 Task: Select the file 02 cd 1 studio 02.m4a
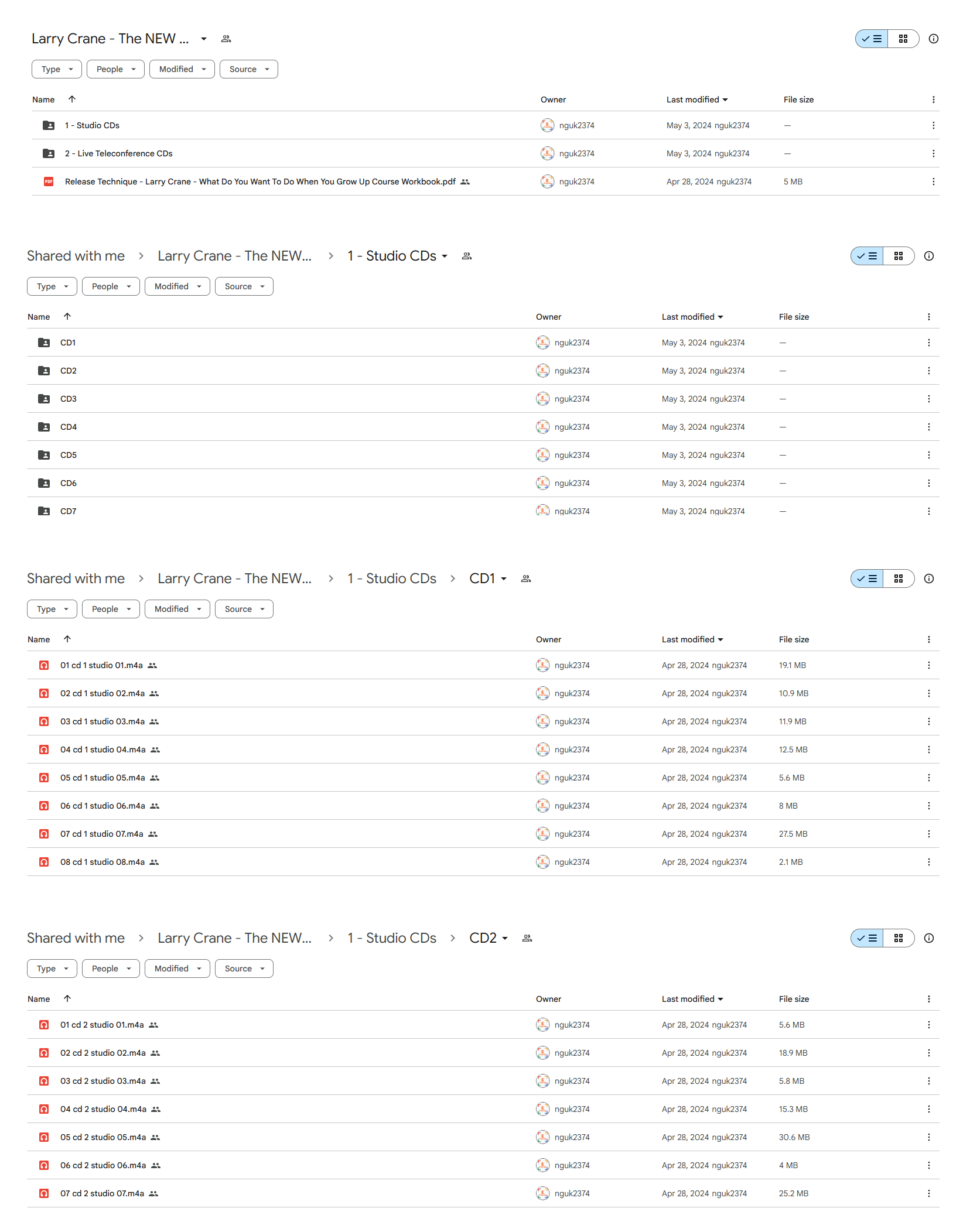102,693
